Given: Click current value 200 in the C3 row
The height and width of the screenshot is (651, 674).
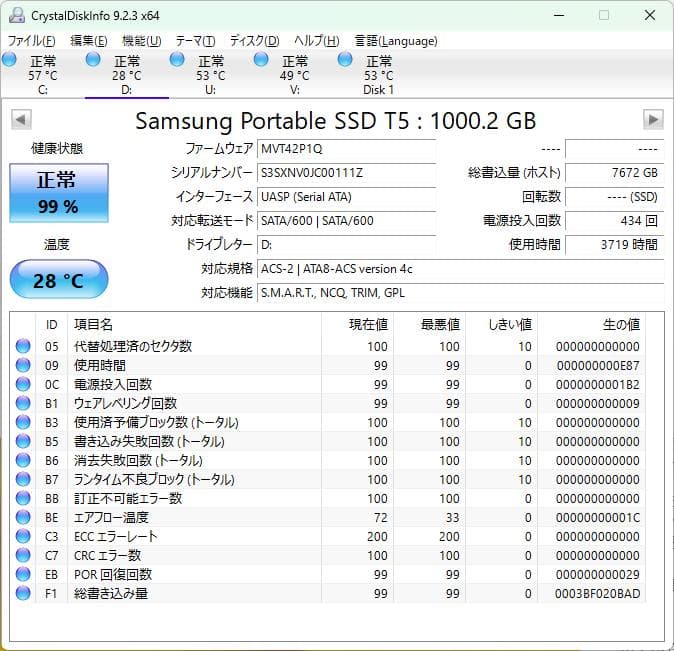Looking at the screenshot, I should coord(377,536).
